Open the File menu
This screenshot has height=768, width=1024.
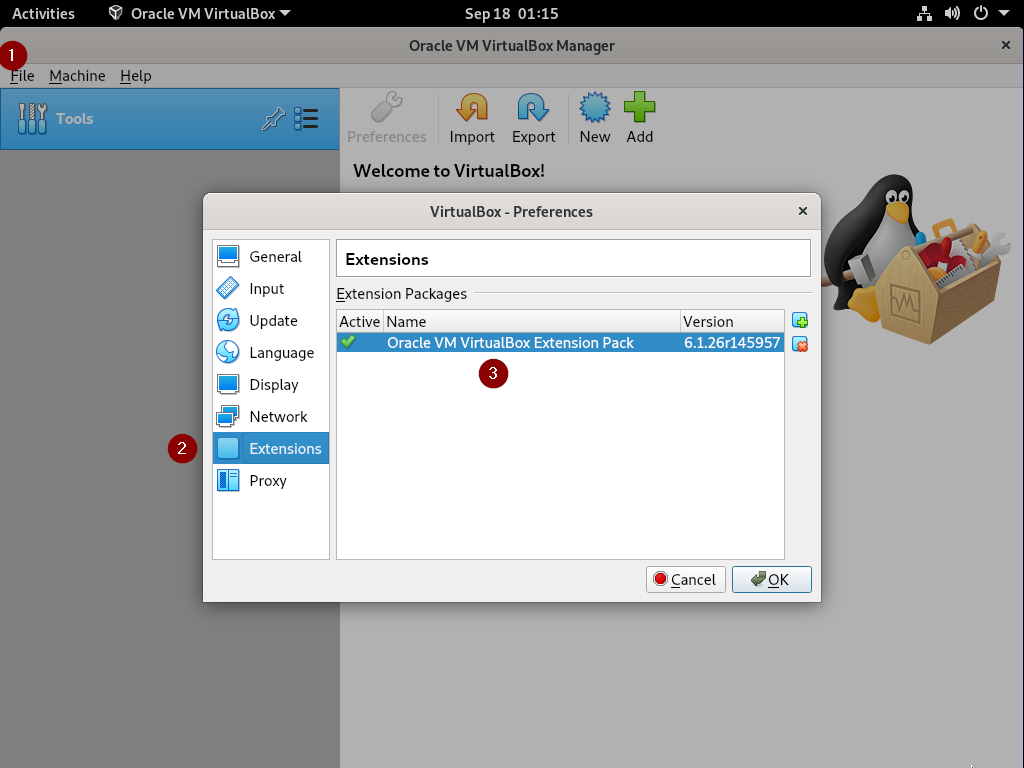click(x=22, y=76)
